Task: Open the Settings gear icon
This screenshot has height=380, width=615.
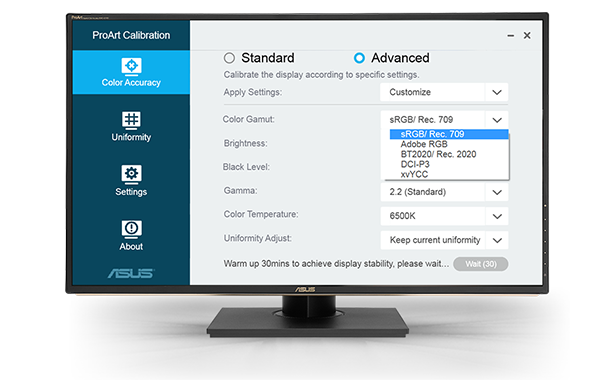Action: click(131, 174)
